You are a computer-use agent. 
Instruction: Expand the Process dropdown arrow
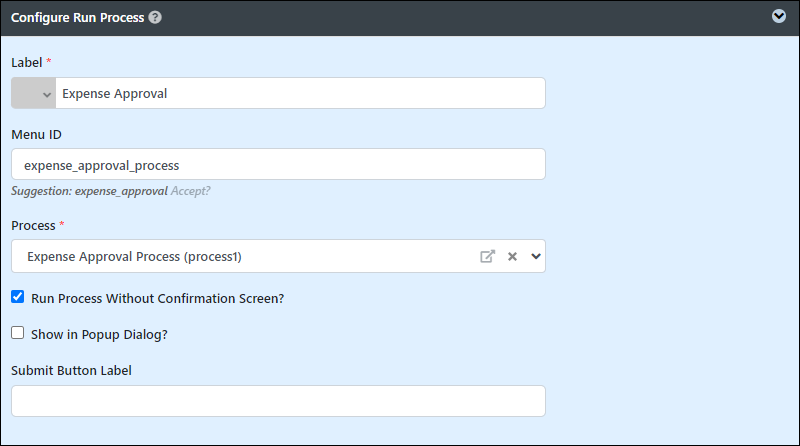click(536, 256)
